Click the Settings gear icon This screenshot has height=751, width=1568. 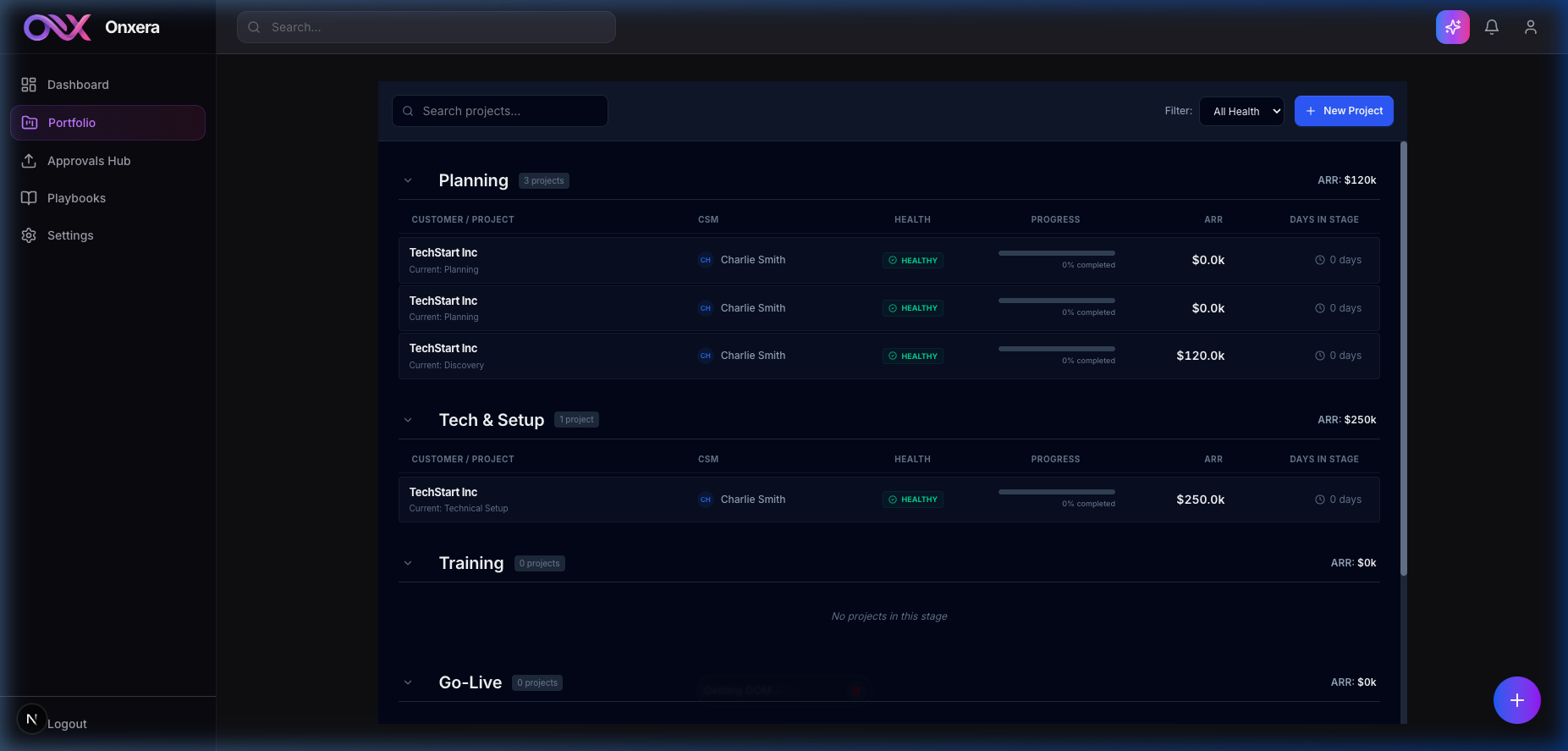(x=29, y=235)
